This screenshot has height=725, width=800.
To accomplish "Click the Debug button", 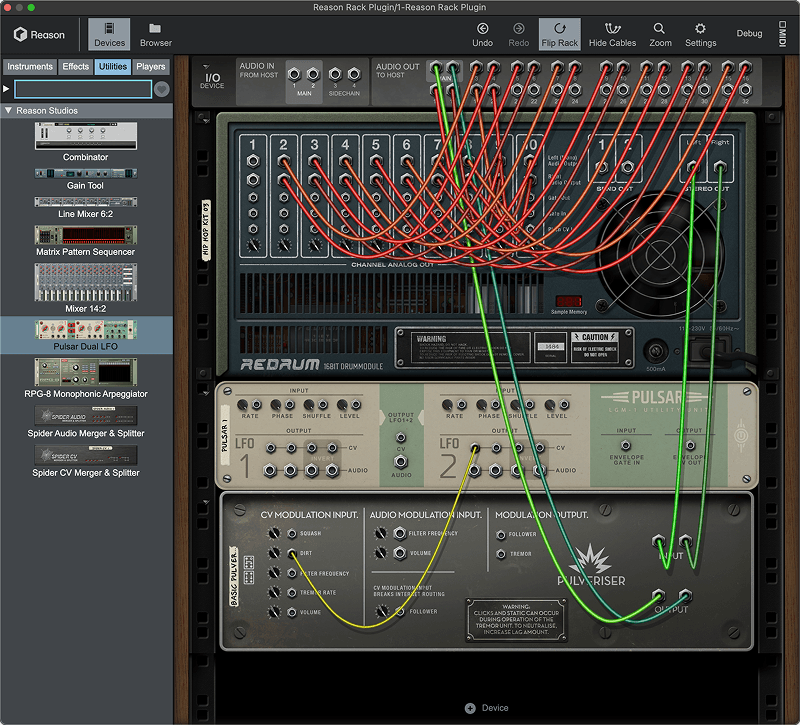I will pos(749,33).
